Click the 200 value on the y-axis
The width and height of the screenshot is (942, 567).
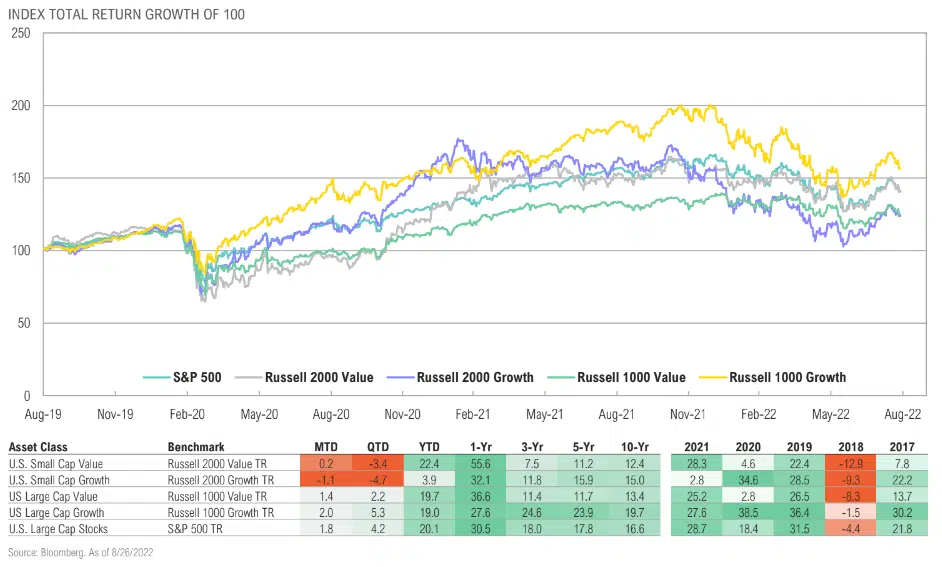(x=20, y=105)
